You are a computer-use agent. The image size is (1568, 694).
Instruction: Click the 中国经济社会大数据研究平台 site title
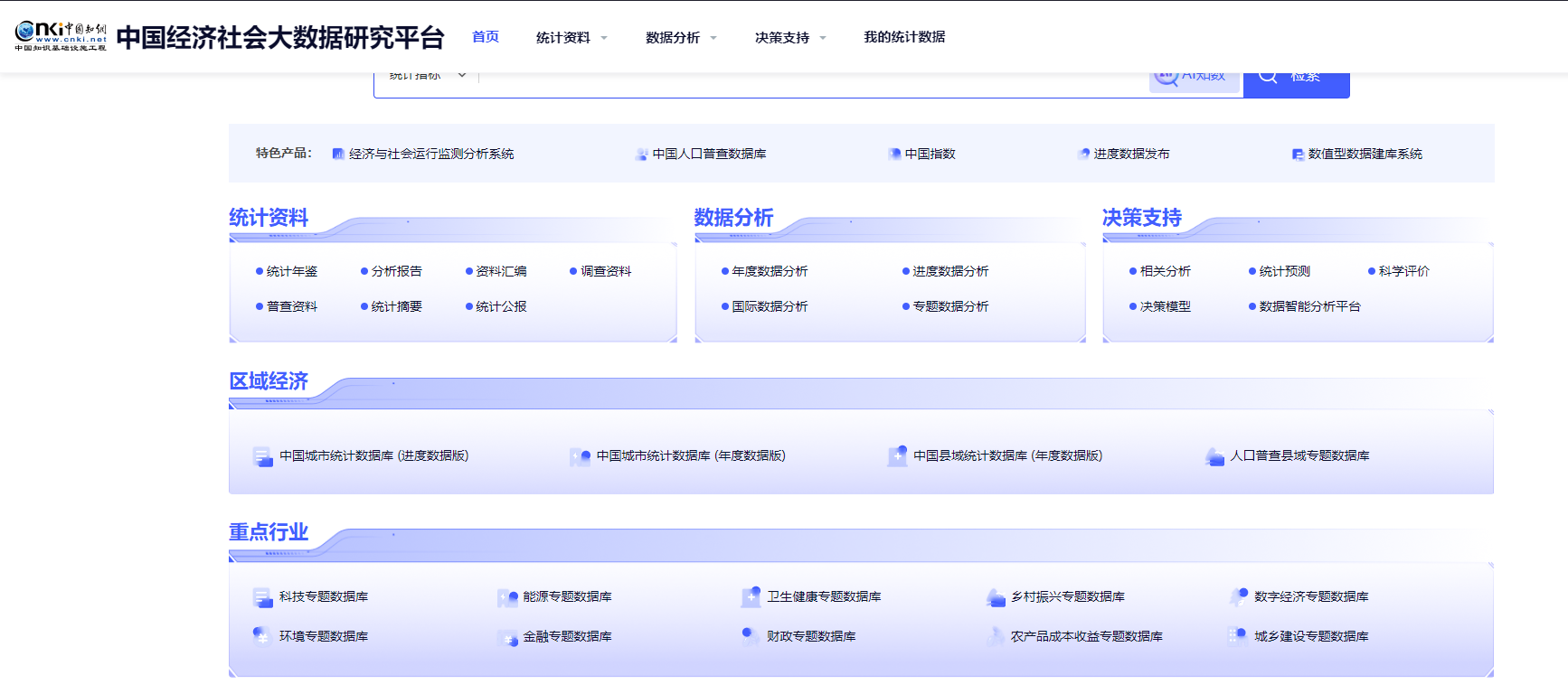(x=280, y=37)
